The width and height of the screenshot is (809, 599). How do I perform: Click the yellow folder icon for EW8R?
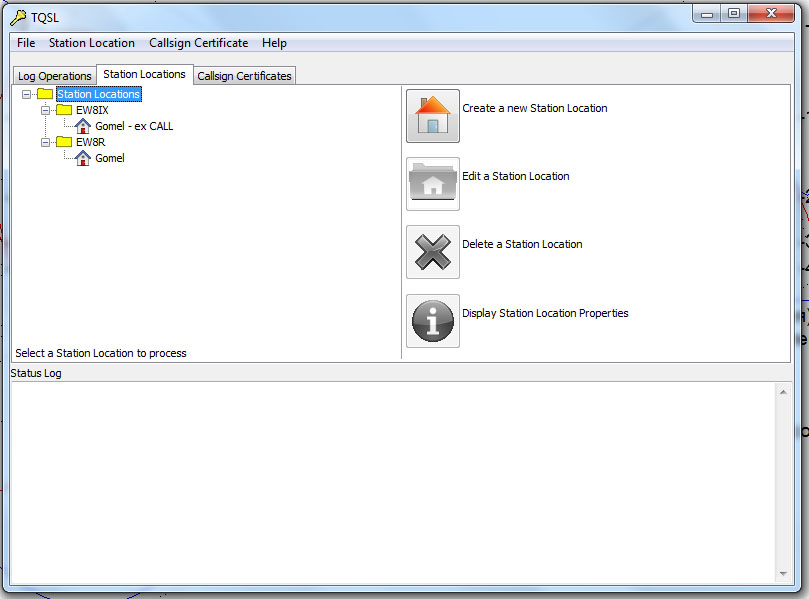point(64,142)
